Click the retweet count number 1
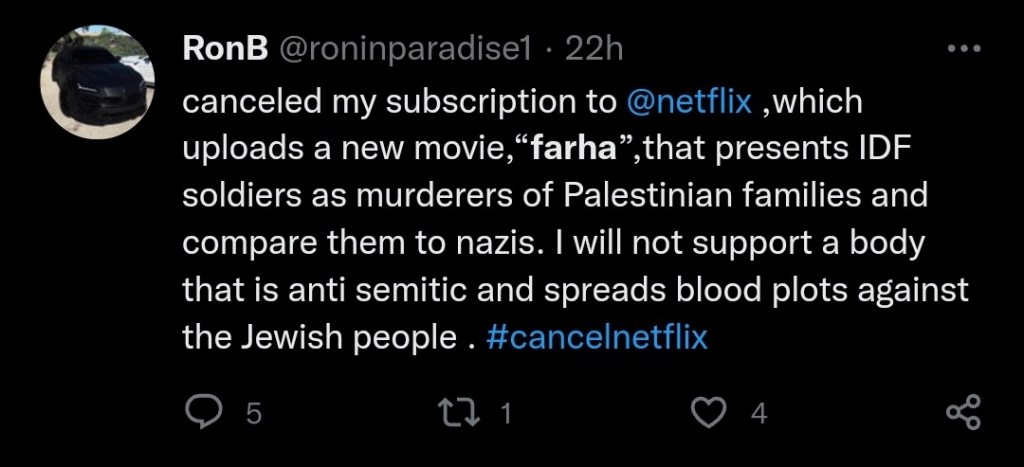 pyautogui.click(x=505, y=413)
